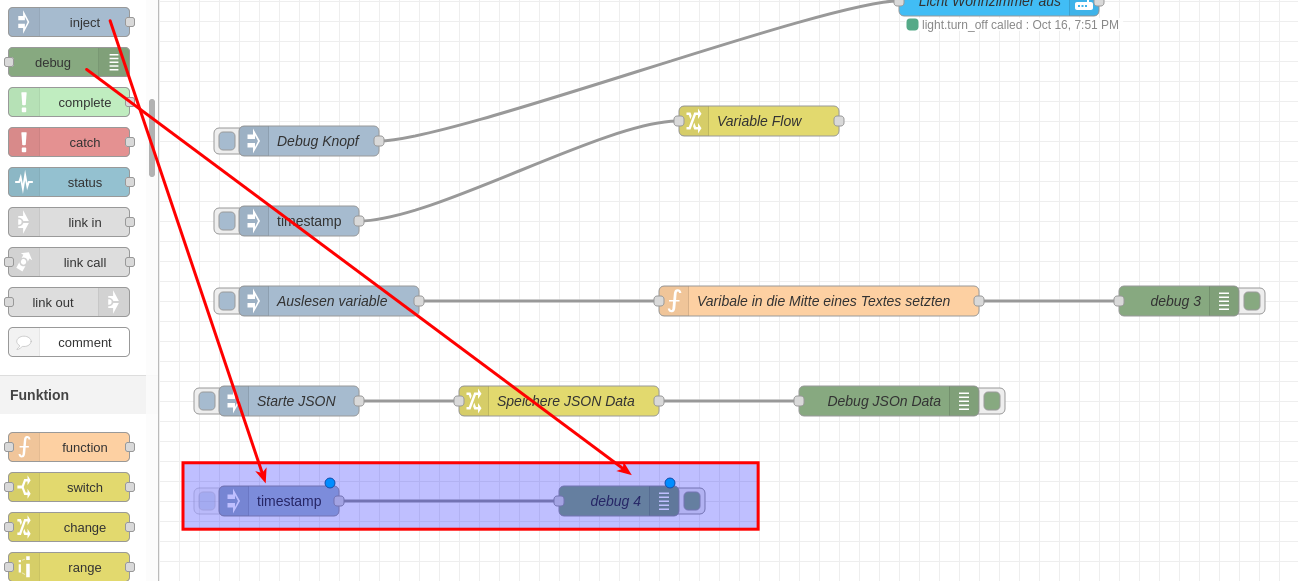The height and width of the screenshot is (581, 1298).
Task: Click the output port of Debug Knopf
Action: [379, 141]
